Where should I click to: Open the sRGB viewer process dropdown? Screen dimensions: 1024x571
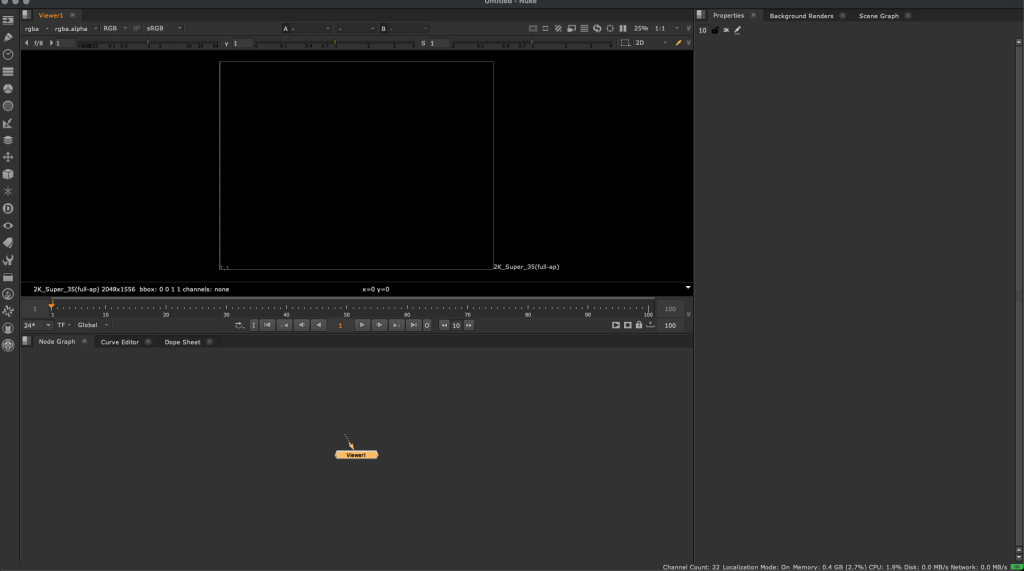tap(164, 29)
